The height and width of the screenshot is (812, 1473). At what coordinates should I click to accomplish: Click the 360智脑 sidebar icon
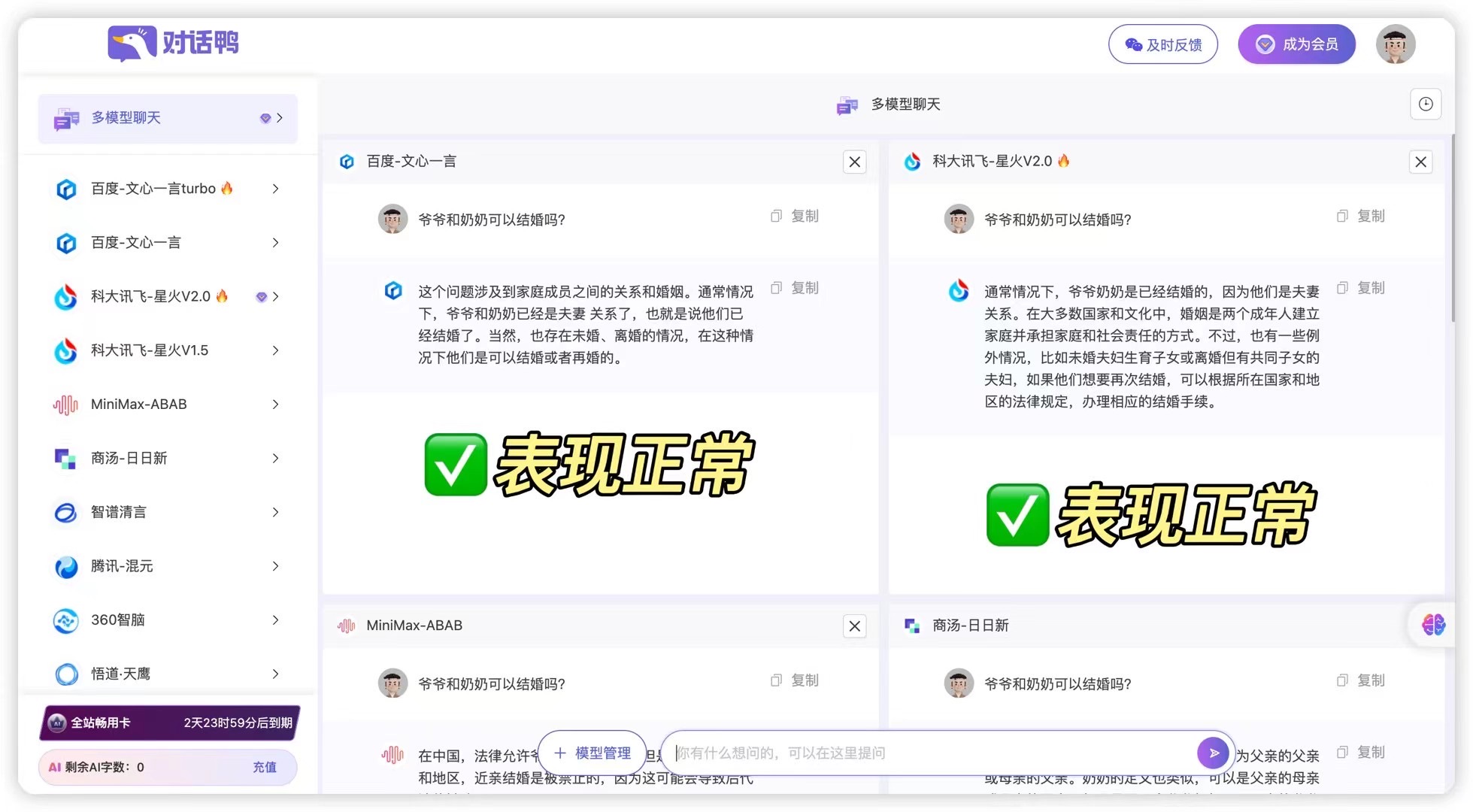(66, 620)
